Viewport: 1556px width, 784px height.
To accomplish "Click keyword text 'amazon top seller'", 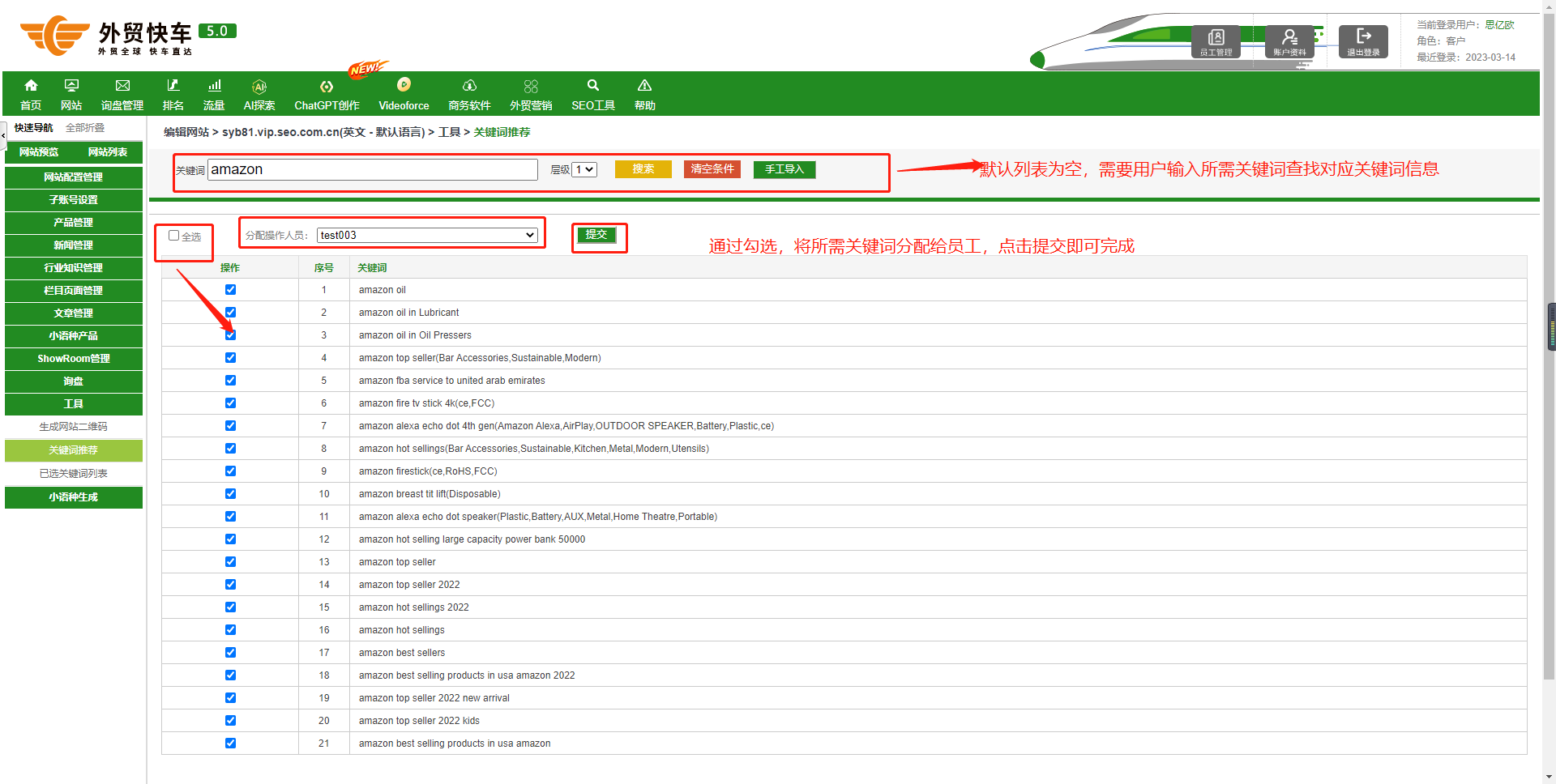I will 397,562.
